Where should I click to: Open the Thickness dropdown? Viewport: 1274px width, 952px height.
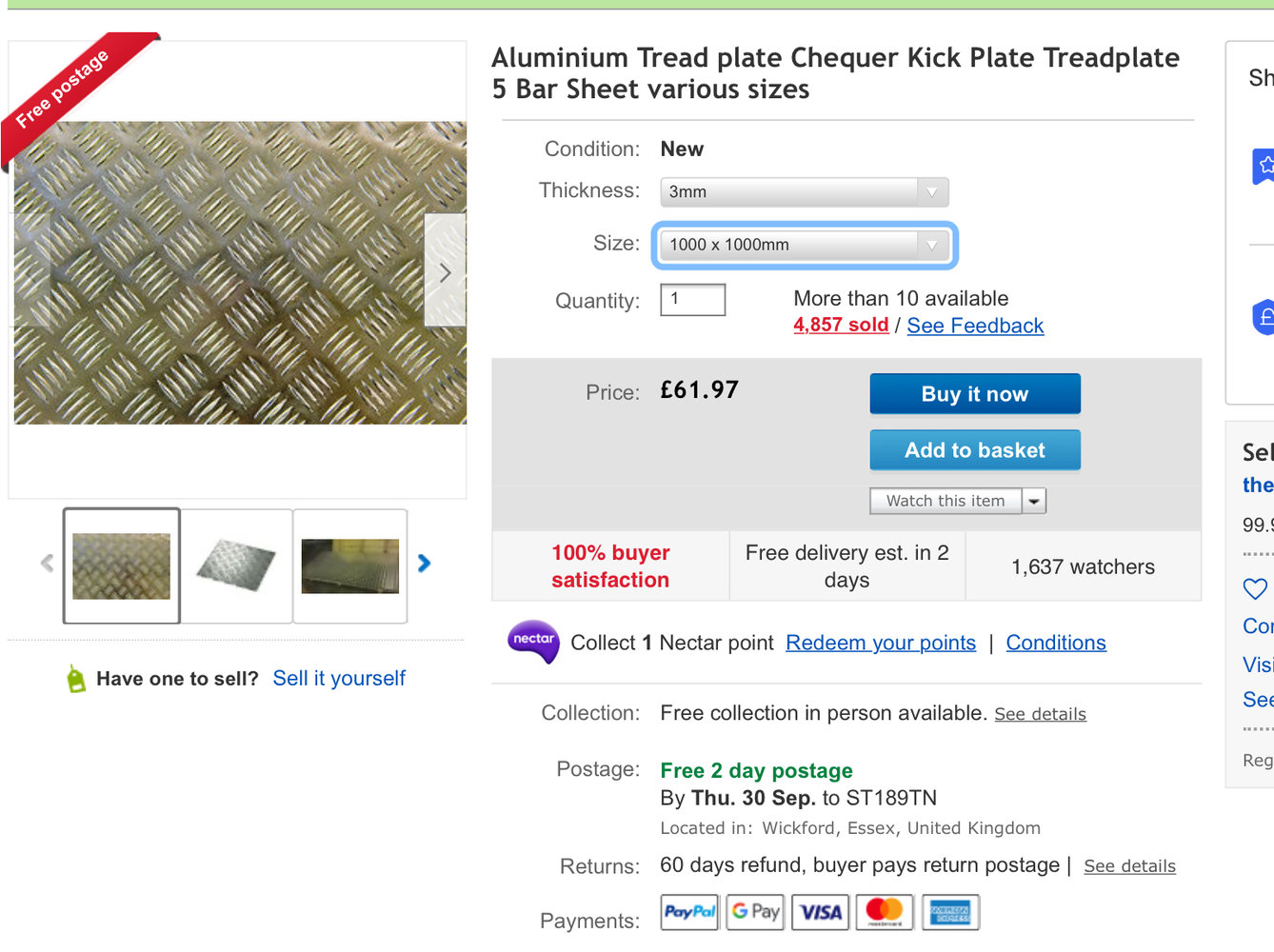pos(804,192)
